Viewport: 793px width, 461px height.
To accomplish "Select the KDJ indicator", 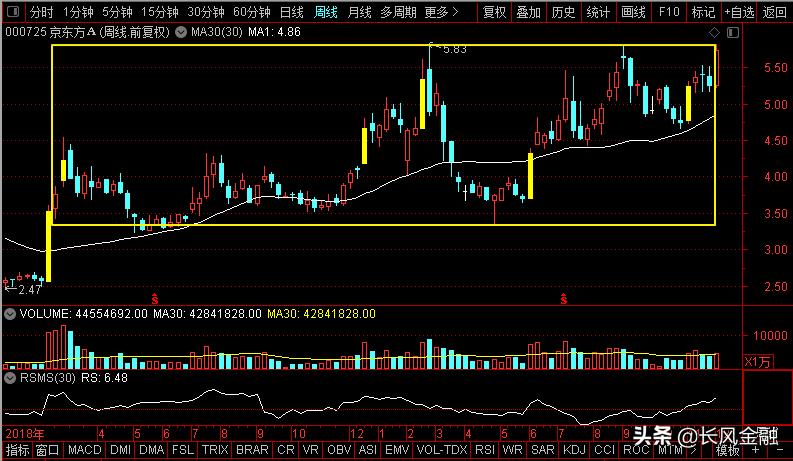I will click(x=574, y=449).
